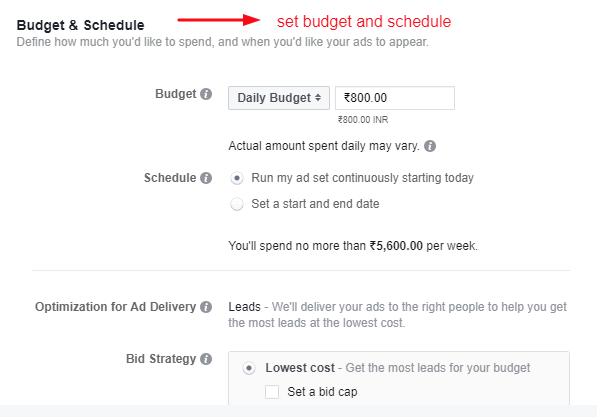Image resolution: width=597 pixels, height=417 pixels.
Task: Click the ₹5,600.00 per week spend text
Action: 423,246
